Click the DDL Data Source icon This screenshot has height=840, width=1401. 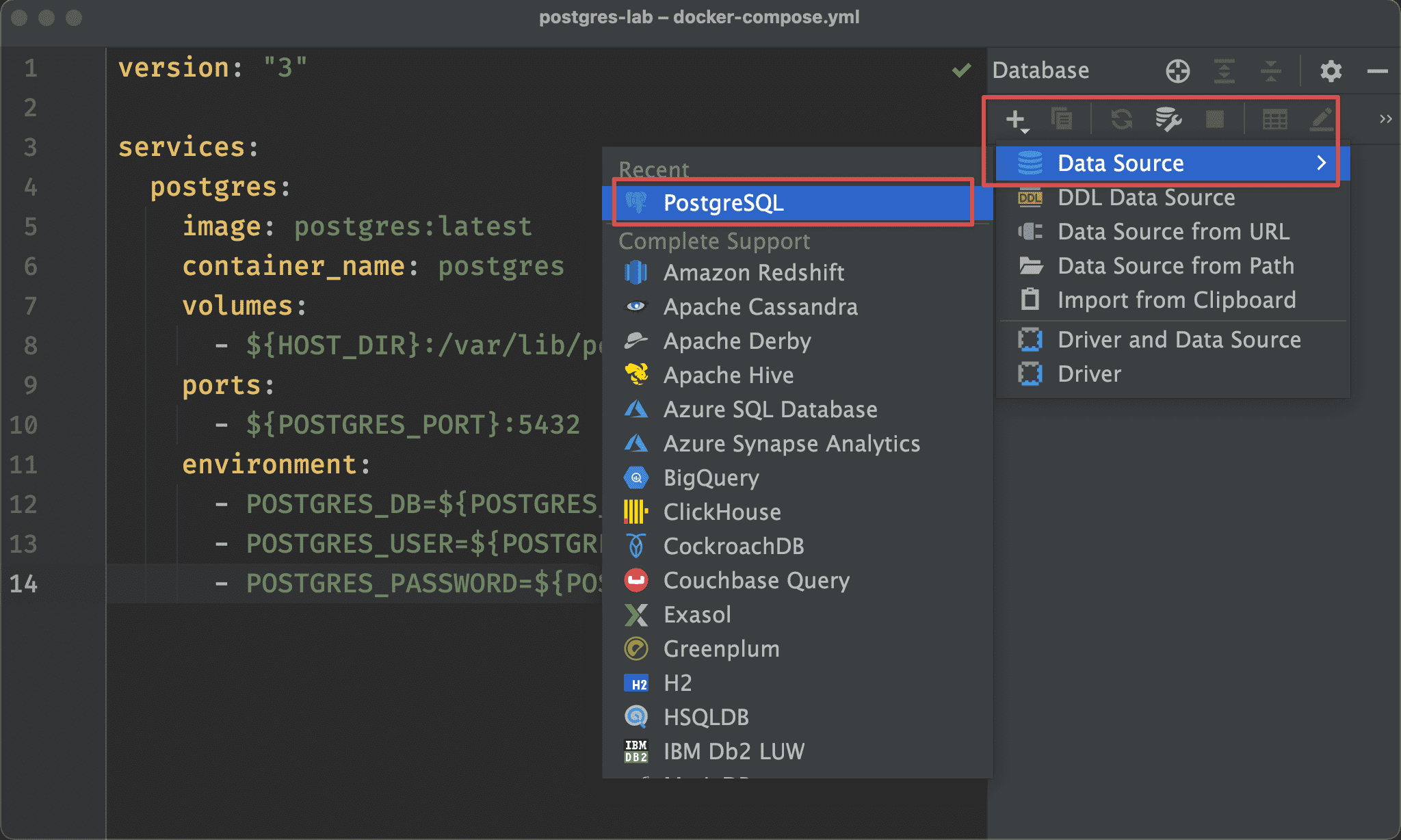point(1030,198)
